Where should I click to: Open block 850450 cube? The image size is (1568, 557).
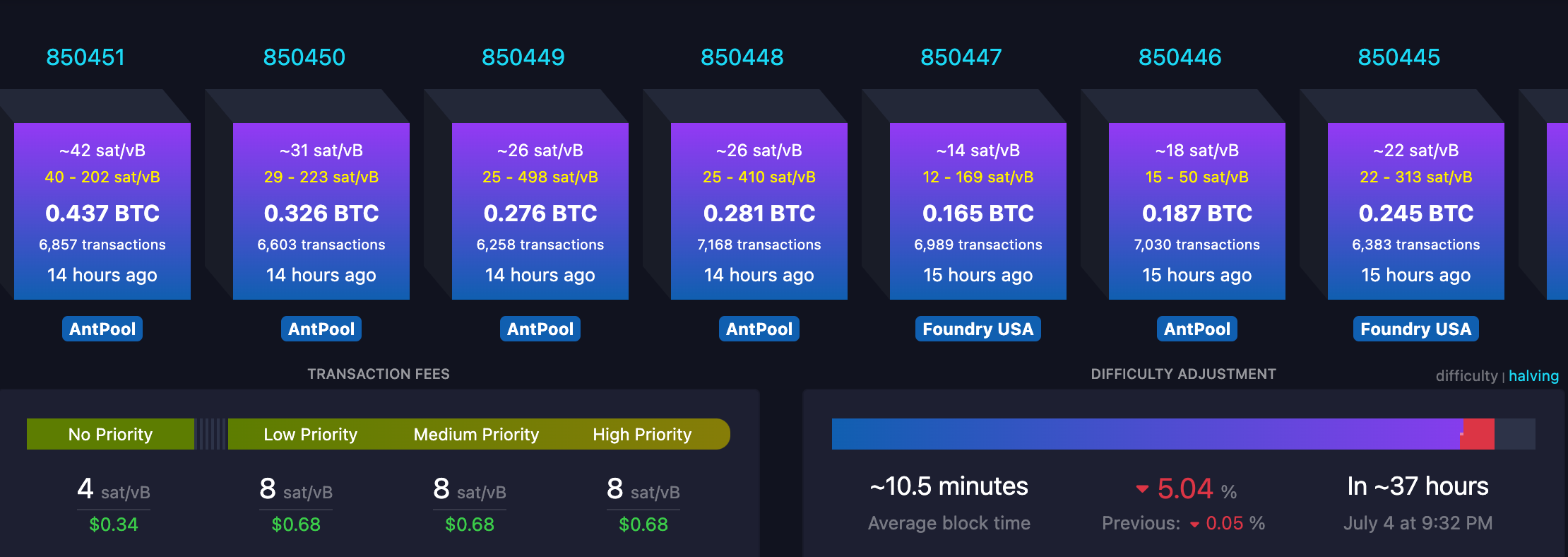[321, 211]
